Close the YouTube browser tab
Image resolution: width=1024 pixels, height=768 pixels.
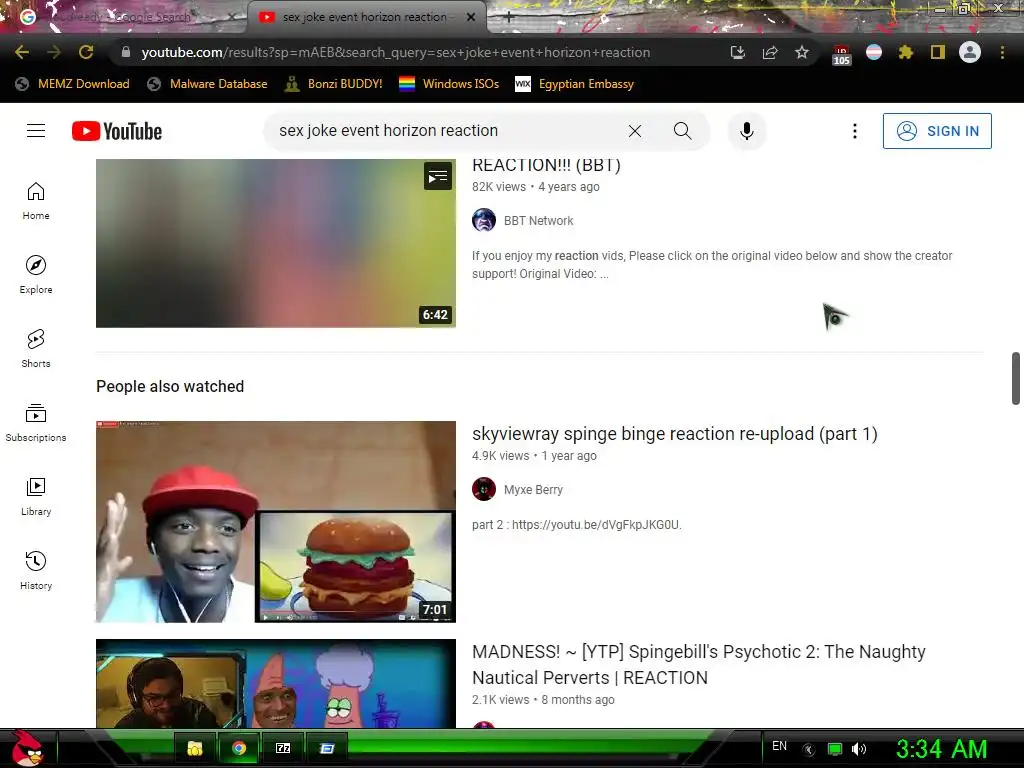point(471,17)
